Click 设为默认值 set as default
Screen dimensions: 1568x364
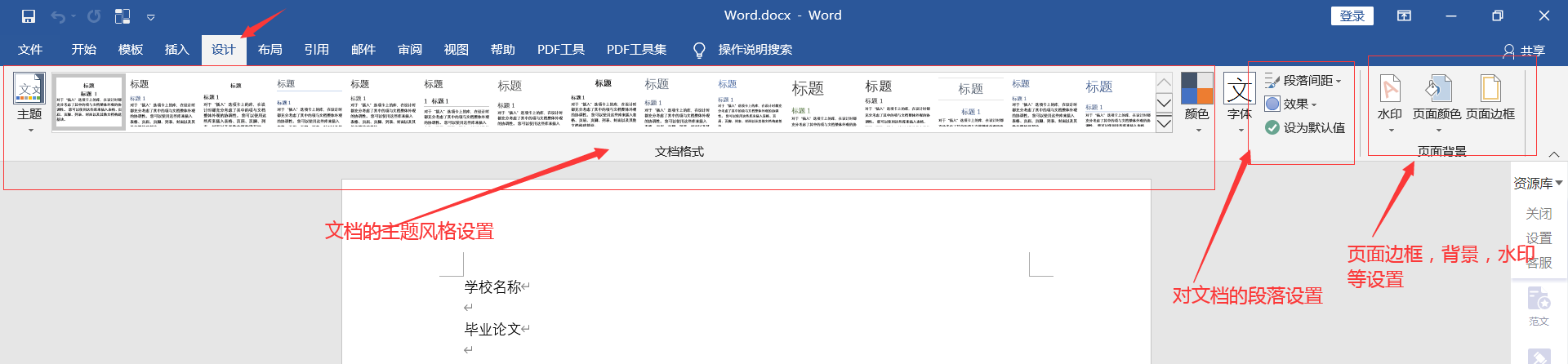click(1305, 128)
